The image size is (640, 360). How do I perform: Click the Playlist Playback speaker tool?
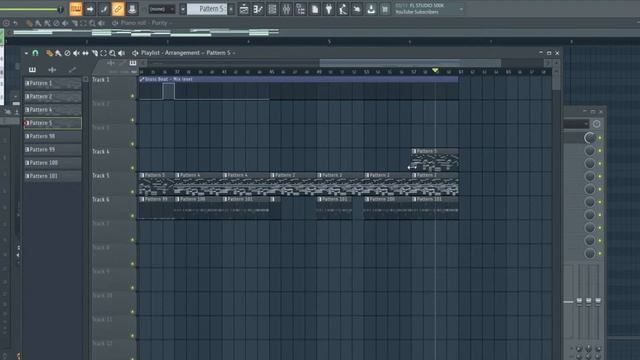(121, 53)
